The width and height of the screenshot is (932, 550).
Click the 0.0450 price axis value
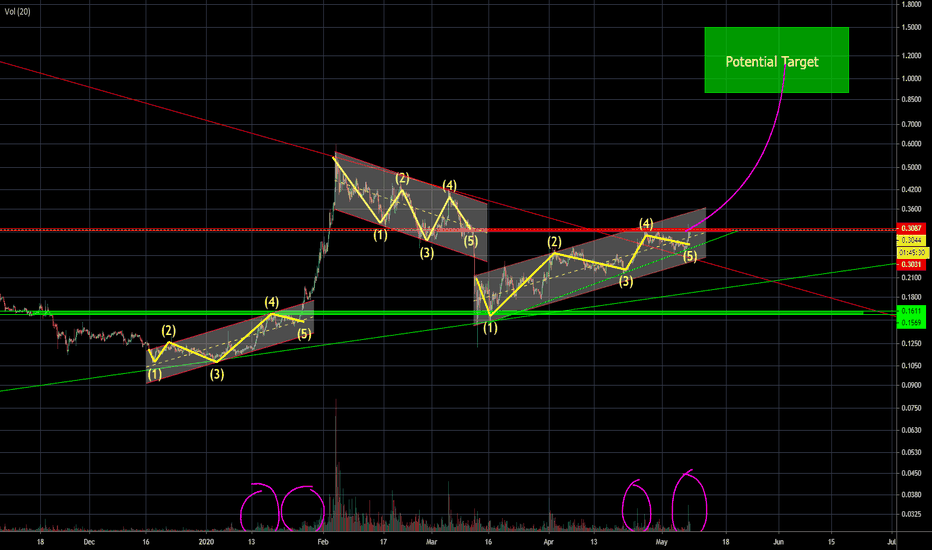[911, 473]
